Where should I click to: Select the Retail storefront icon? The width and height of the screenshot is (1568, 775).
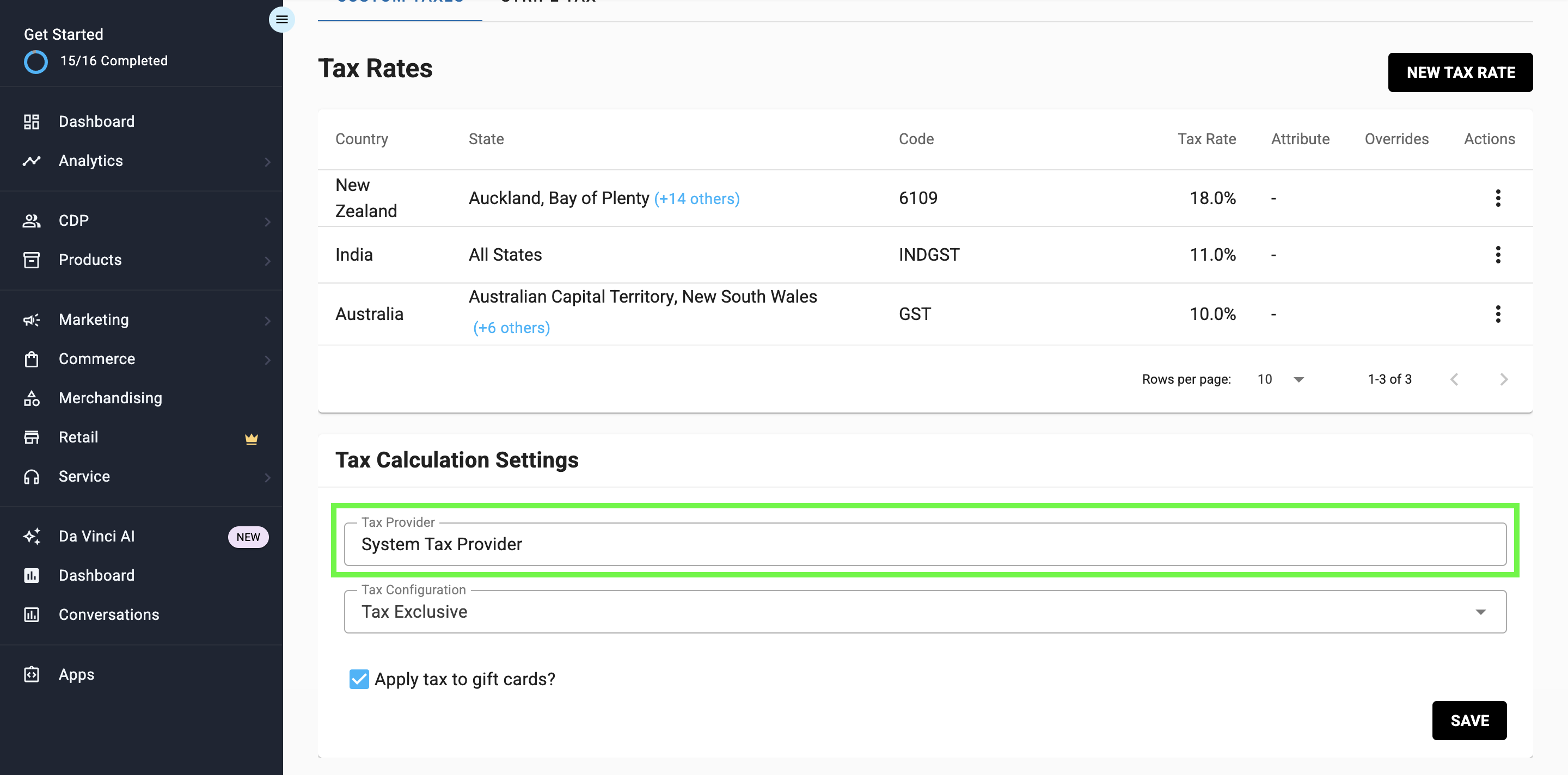[32, 438]
